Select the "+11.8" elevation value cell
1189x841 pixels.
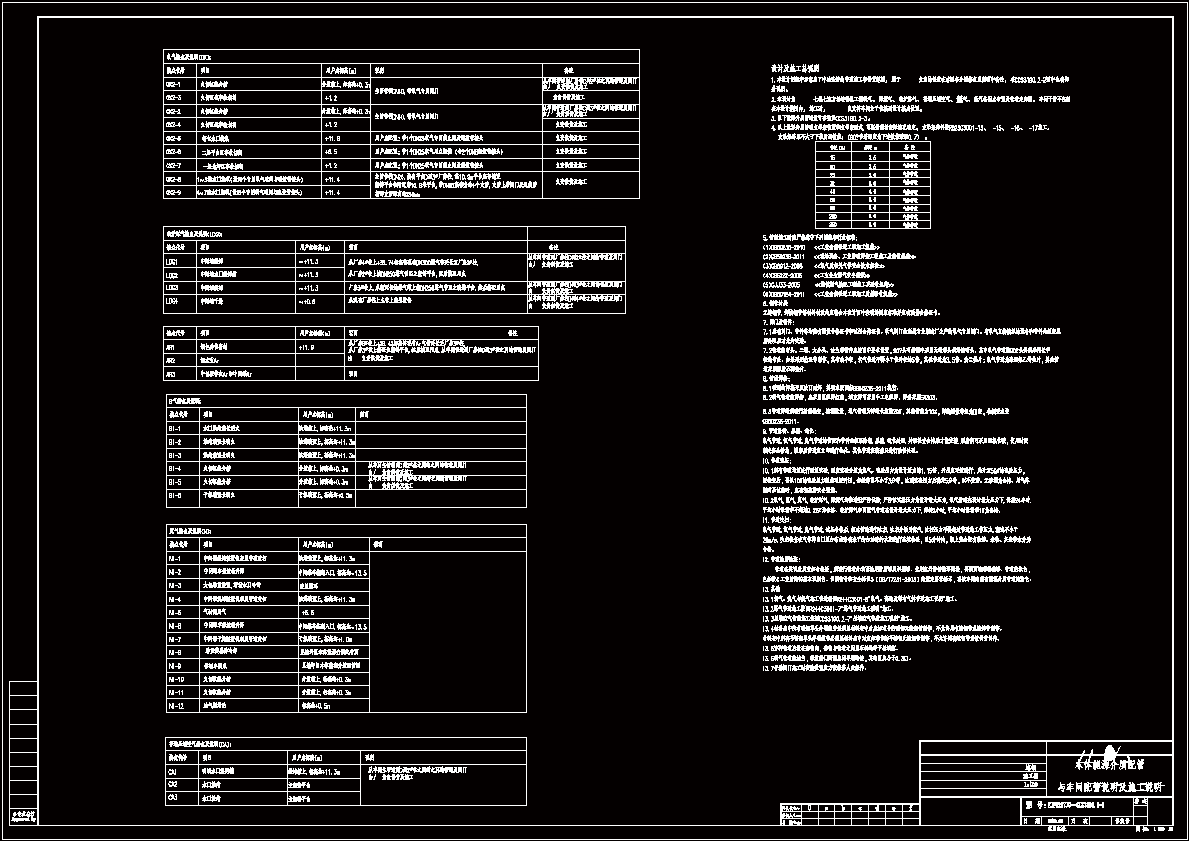tap(347, 138)
